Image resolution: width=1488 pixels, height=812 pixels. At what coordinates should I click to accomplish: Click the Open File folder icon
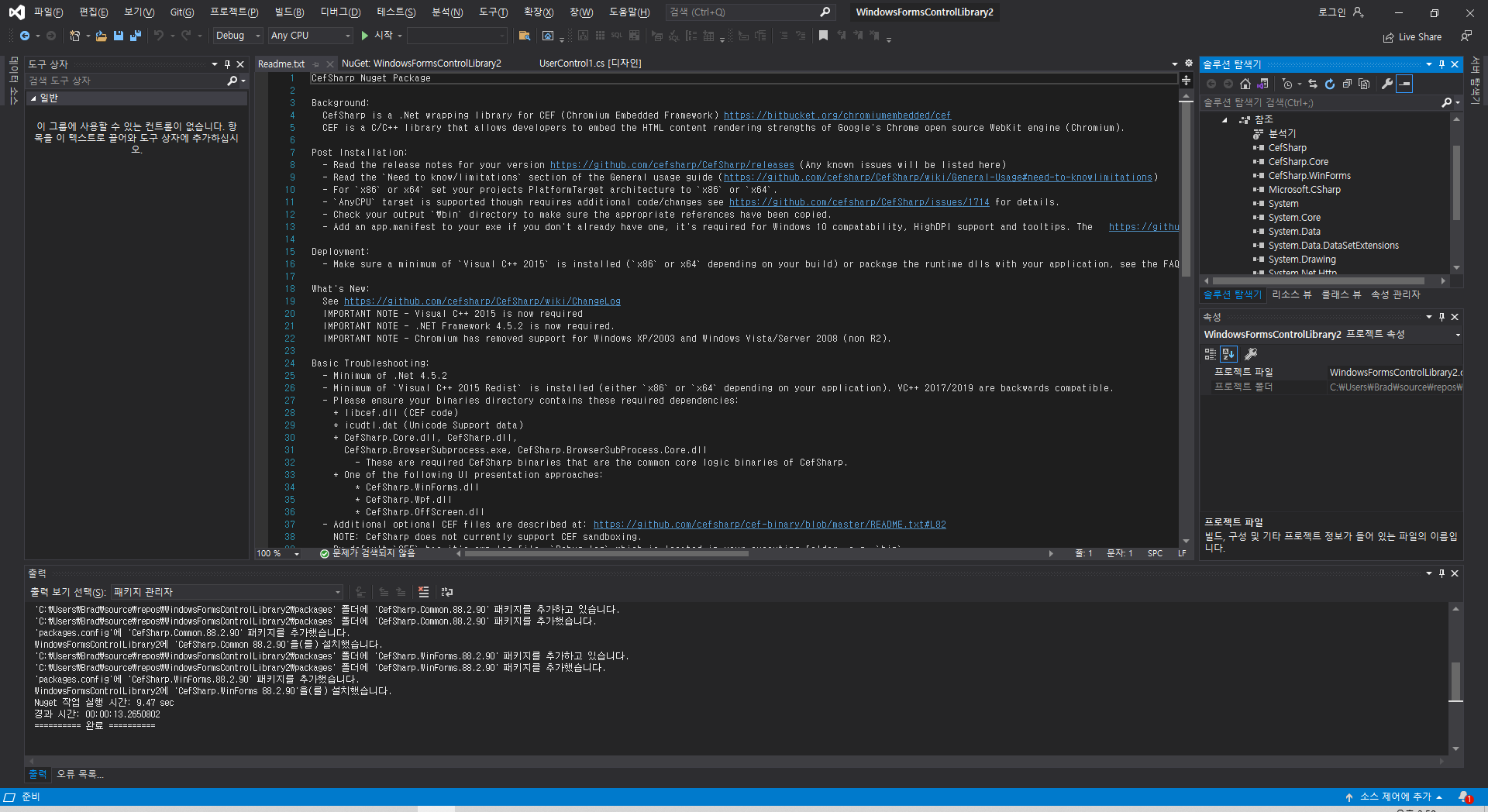tap(101, 36)
